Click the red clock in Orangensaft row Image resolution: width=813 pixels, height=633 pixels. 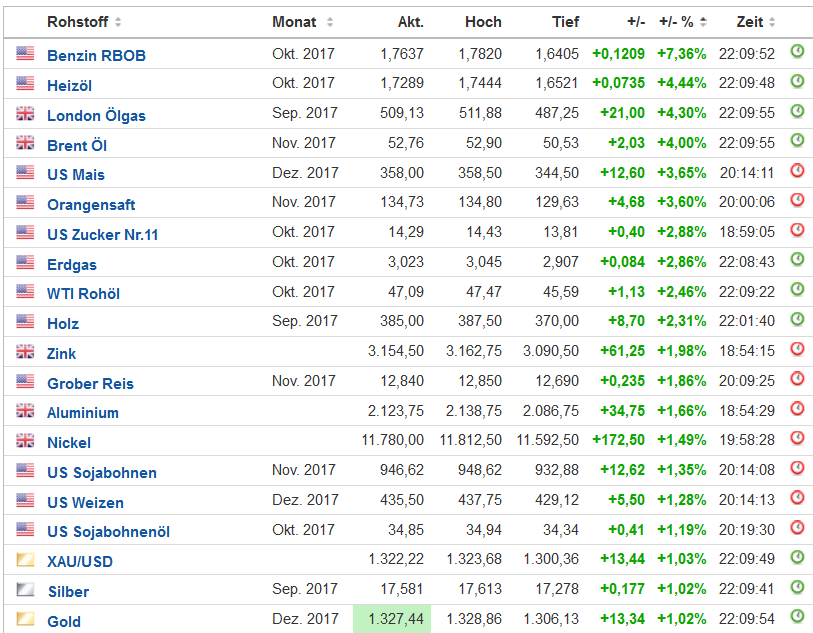click(x=797, y=200)
